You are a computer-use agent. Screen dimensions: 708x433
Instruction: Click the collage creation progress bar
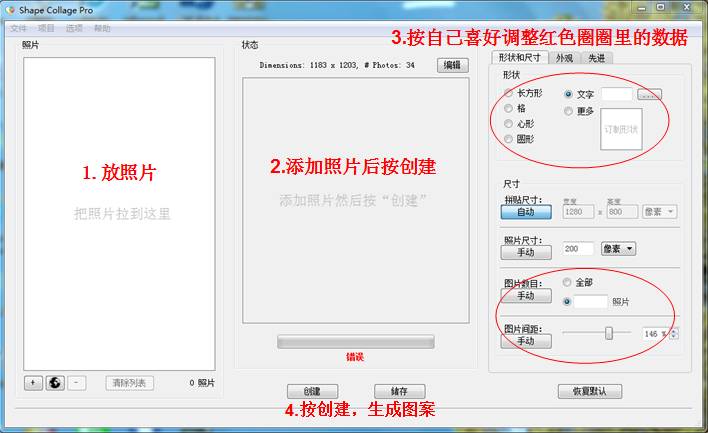point(356,342)
